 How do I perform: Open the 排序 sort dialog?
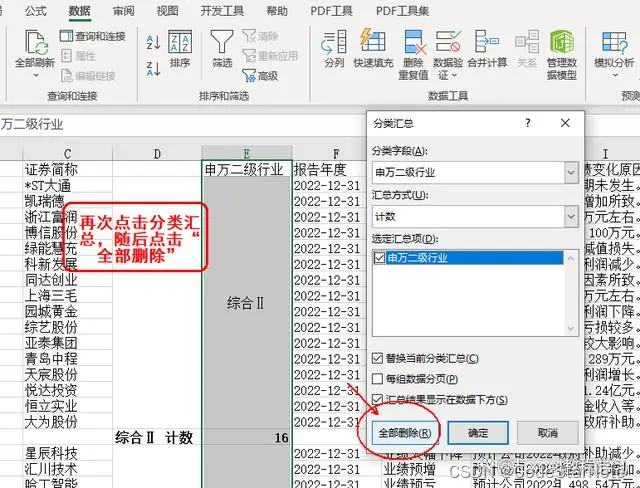(180, 48)
